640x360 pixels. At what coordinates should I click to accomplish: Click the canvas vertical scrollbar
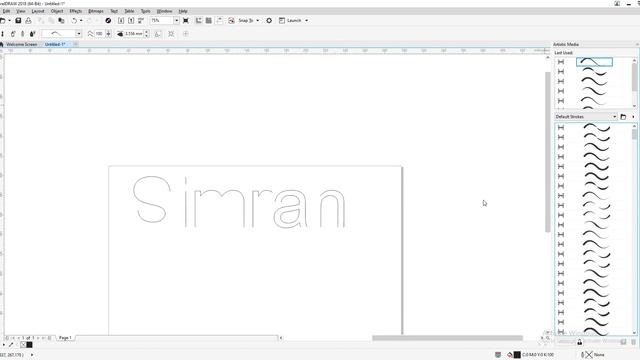click(x=548, y=152)
